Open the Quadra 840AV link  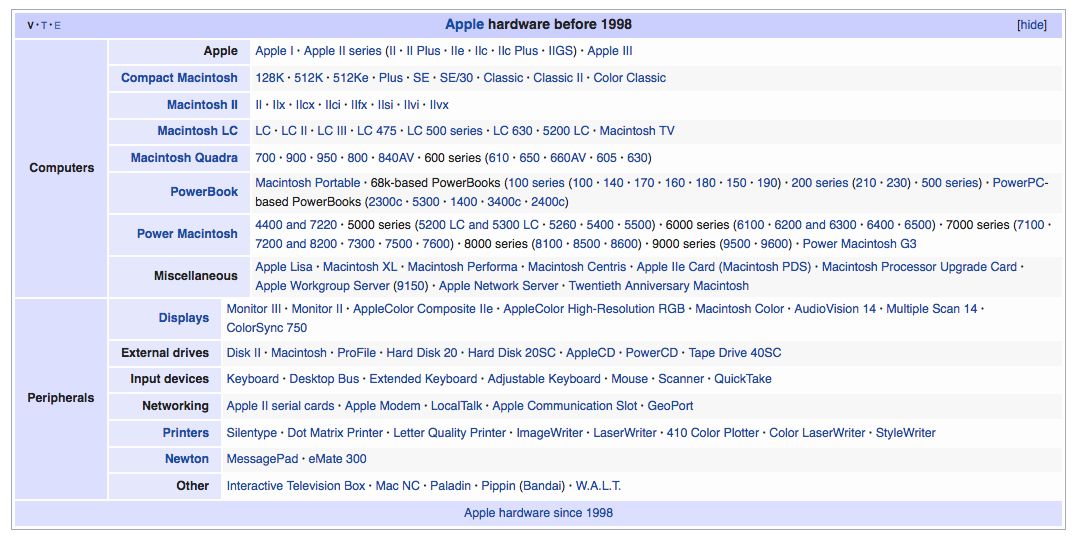pos(396,158)
